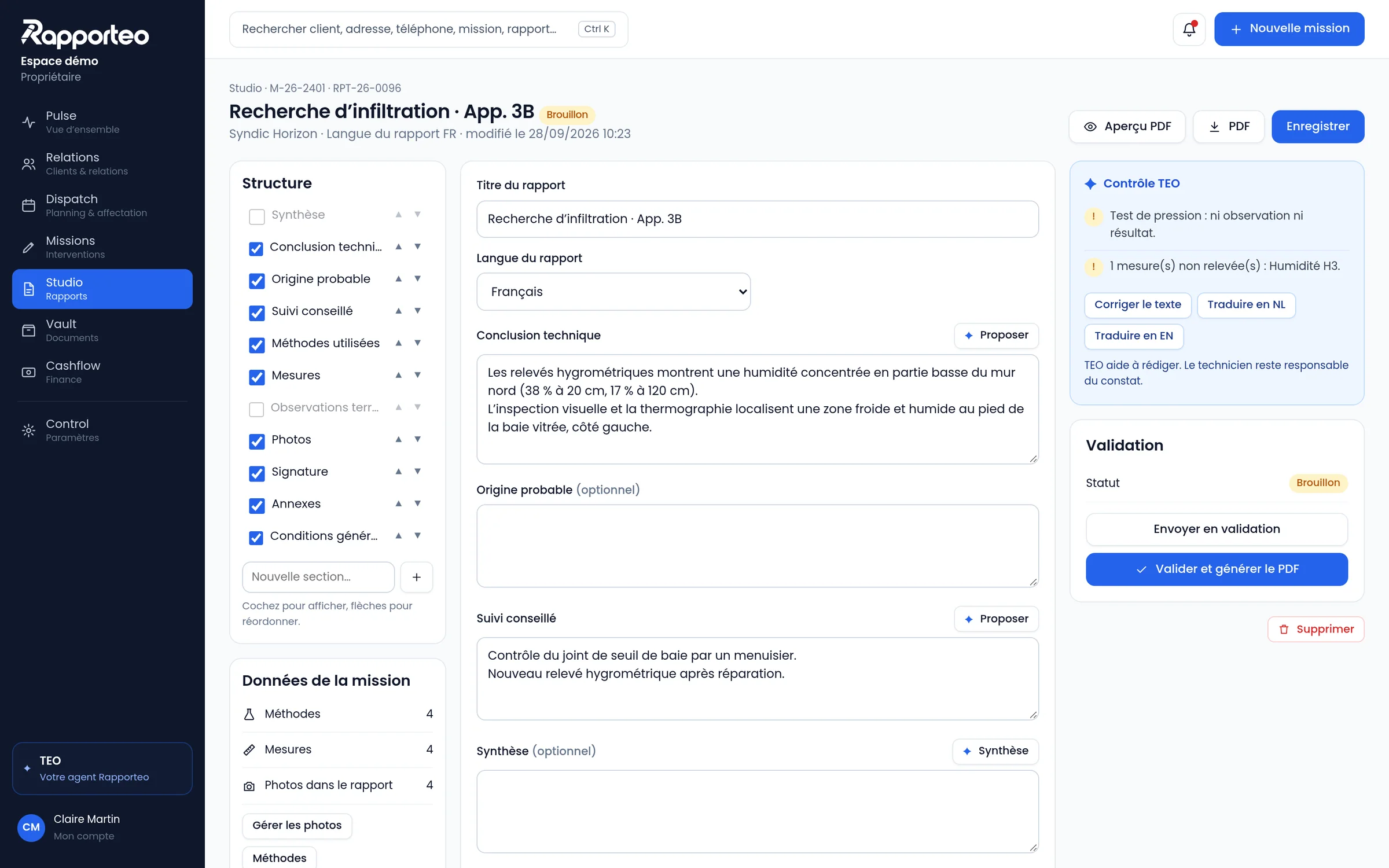Move Signature section down

(417, 472)
